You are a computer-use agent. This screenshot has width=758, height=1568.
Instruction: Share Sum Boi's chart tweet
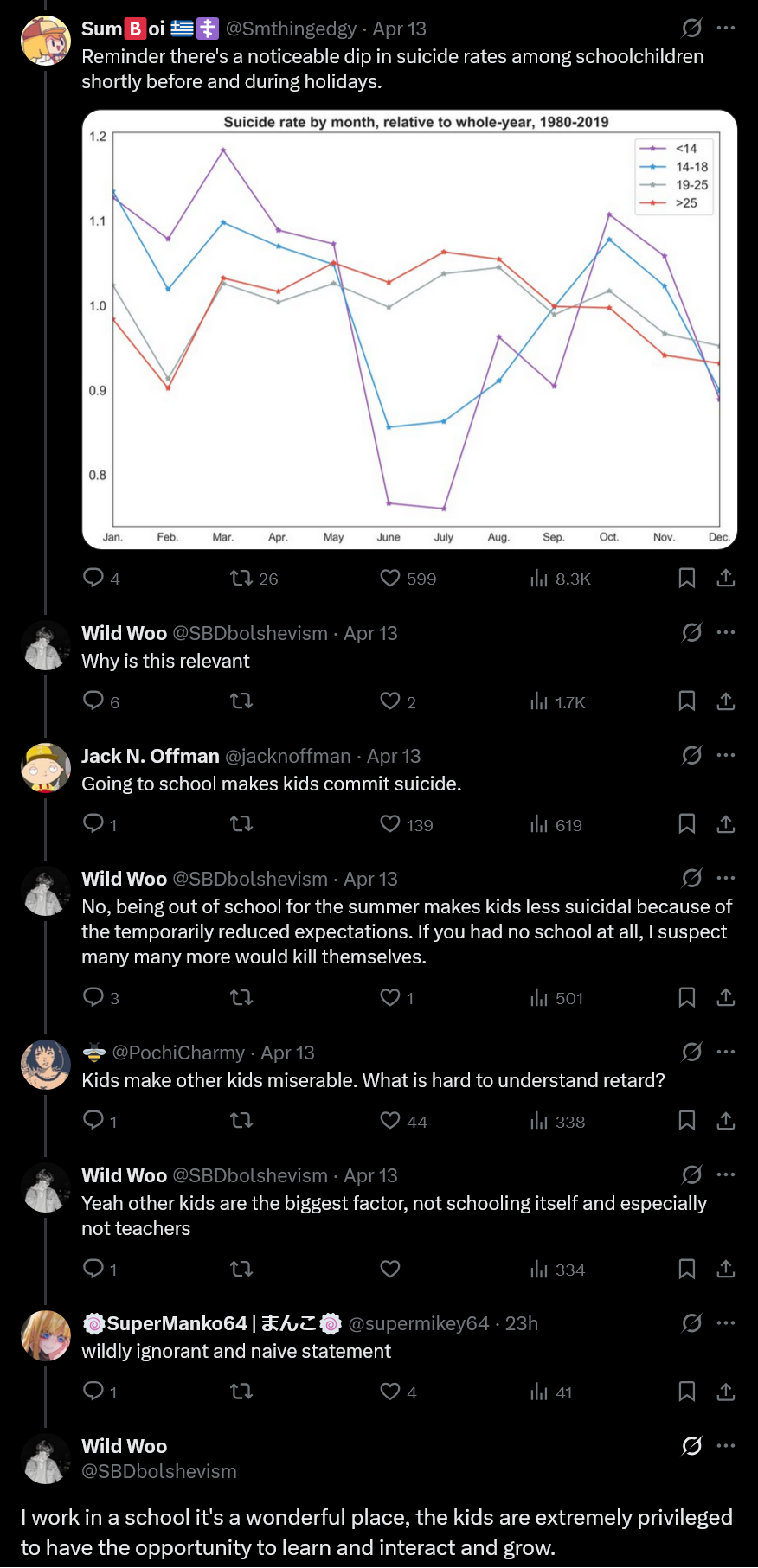tap(725, 578)
